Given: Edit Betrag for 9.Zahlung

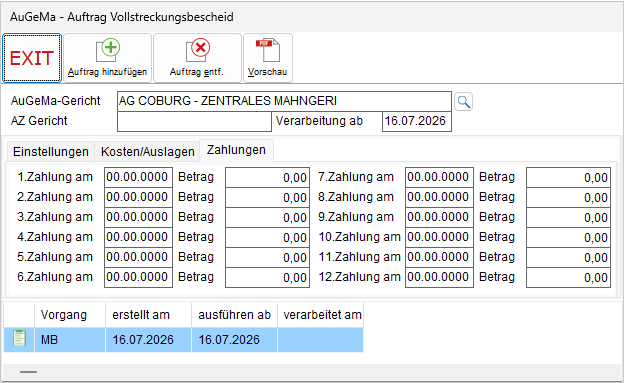Looking at the screenshot, I should (568, 217).
